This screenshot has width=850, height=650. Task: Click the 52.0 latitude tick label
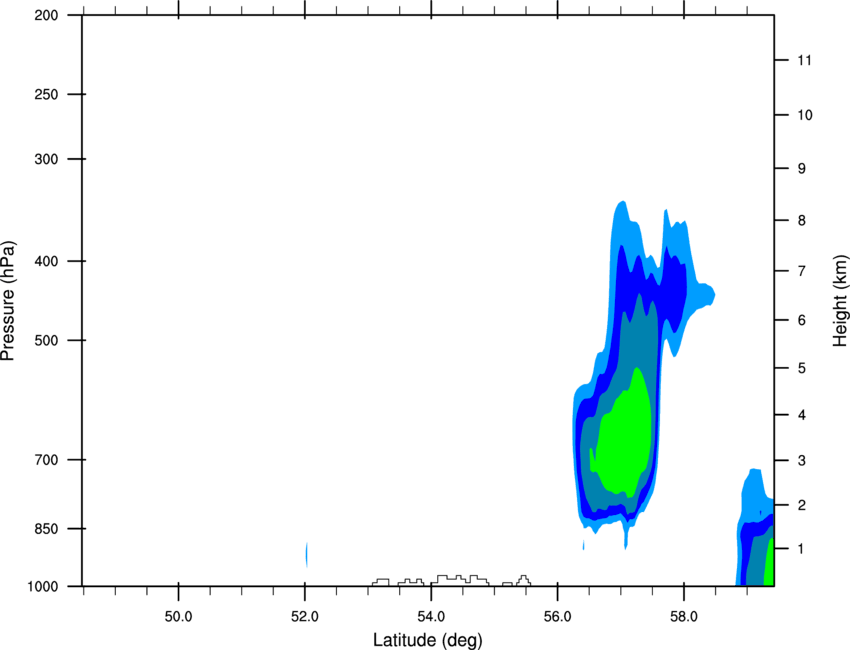point(305,617)
